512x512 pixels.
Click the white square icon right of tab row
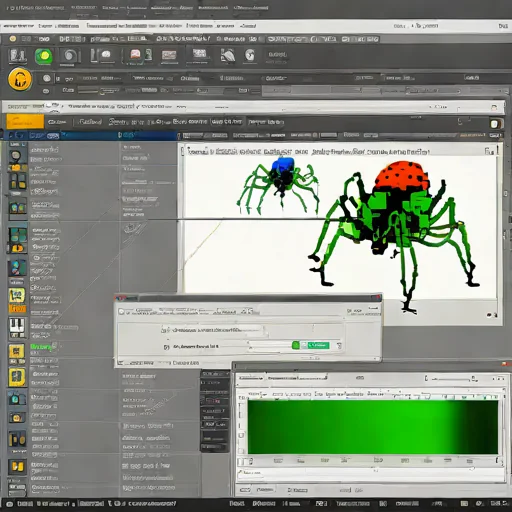[x=495, y=124]
